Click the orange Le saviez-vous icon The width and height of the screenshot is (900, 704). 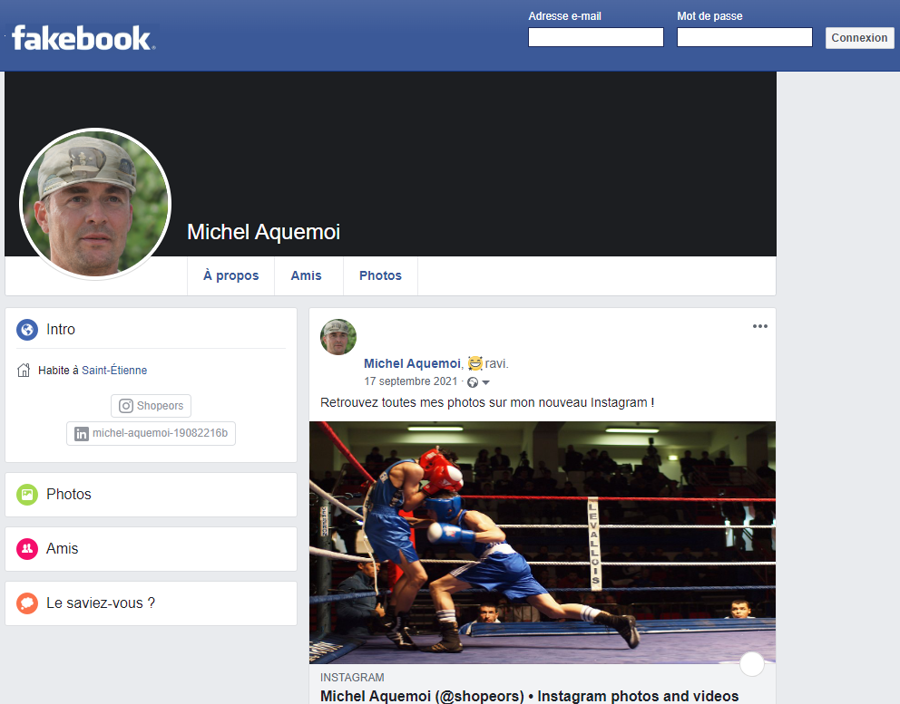pyautogui.click(x=27, y=604)
